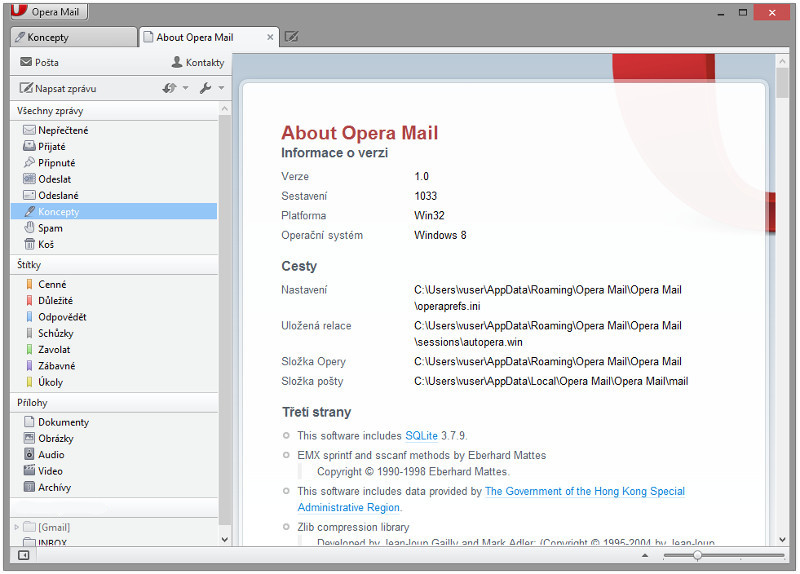Open Dokumenty attachments
The height and width of the screenshot is (574, 800).
point(114,422)
